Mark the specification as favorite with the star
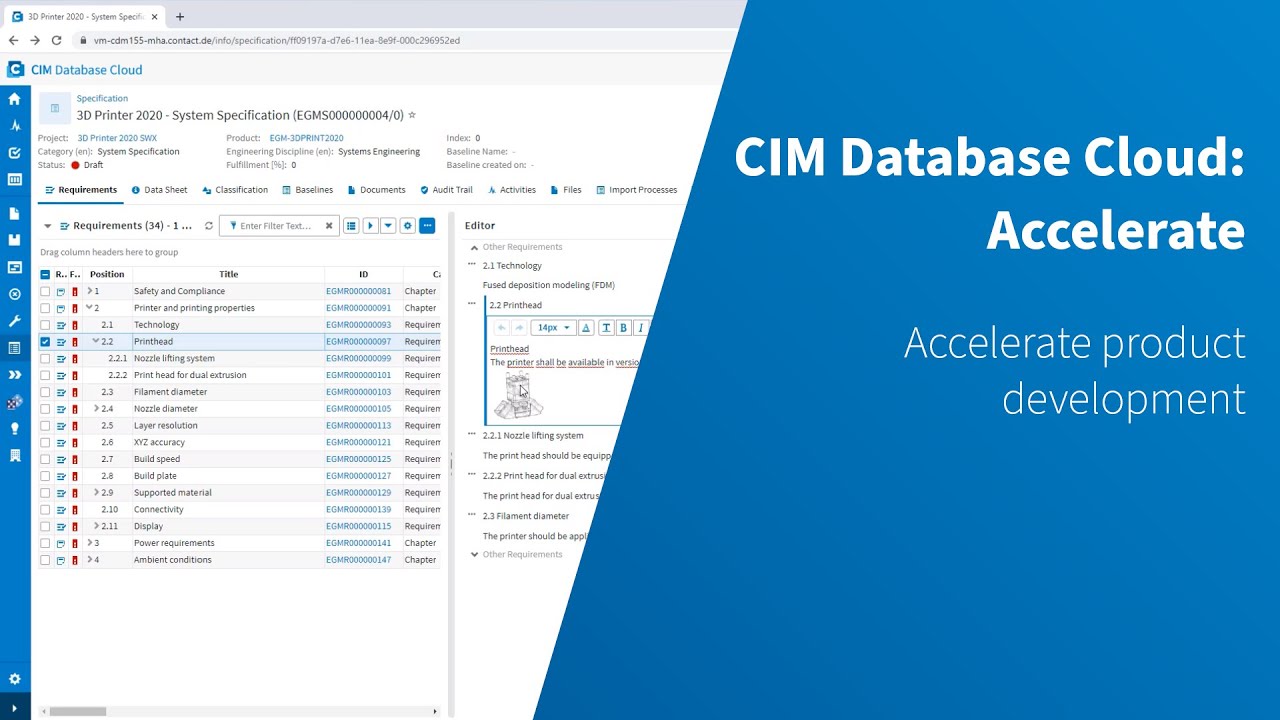The image size is (1280, 720). [x=412, y=115]
